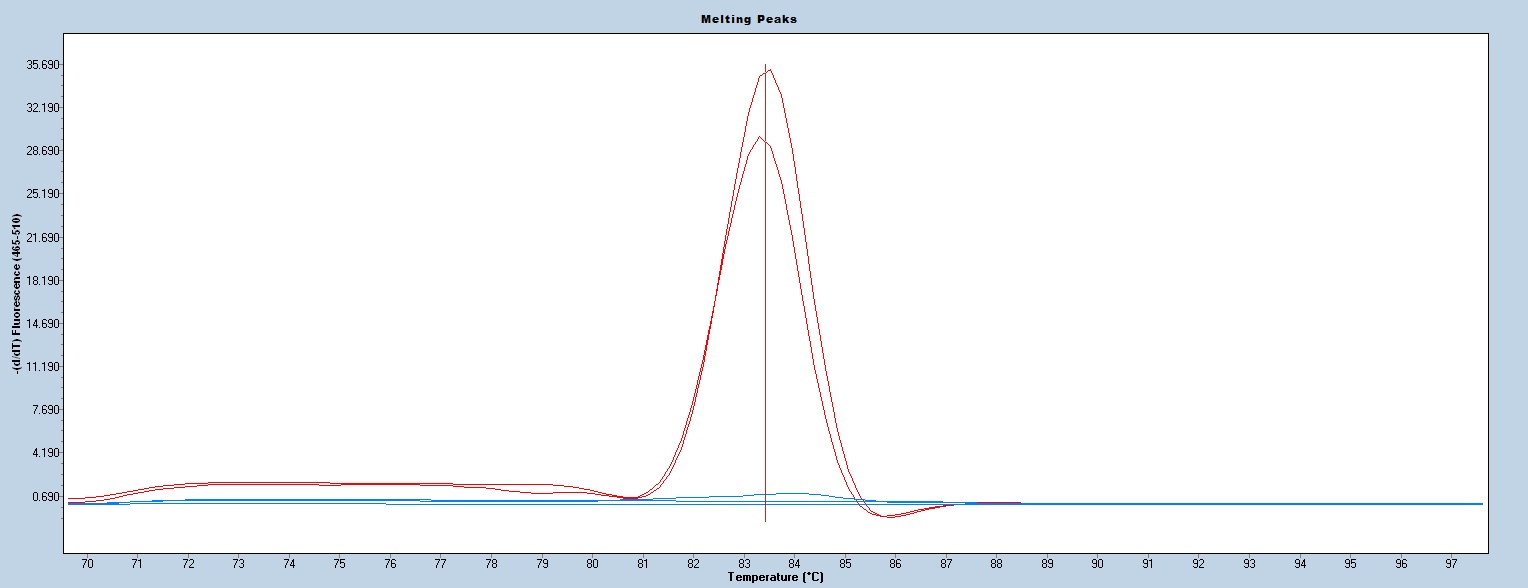Click the small blue curve bump near 84°C
The width and height of the screenshot is (1528, 588).
click(793, 493)
